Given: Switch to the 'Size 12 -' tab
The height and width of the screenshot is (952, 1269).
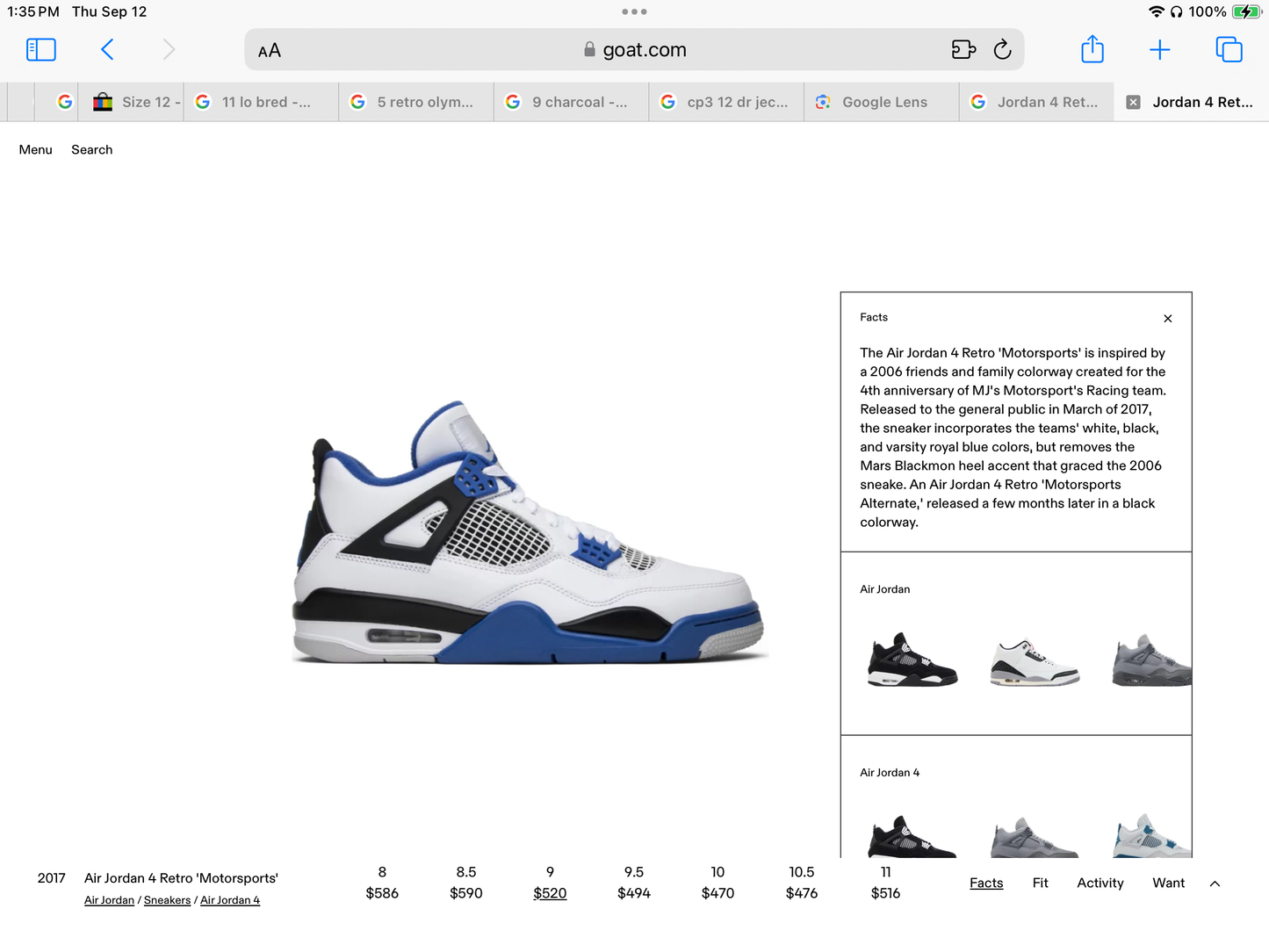Looking at the screenshot, I should (x=131, y=102).
